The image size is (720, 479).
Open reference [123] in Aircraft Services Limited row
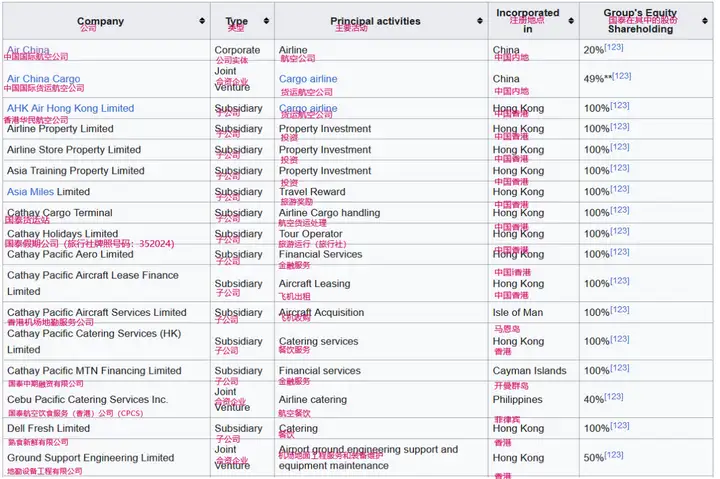[x=620, y=310]
